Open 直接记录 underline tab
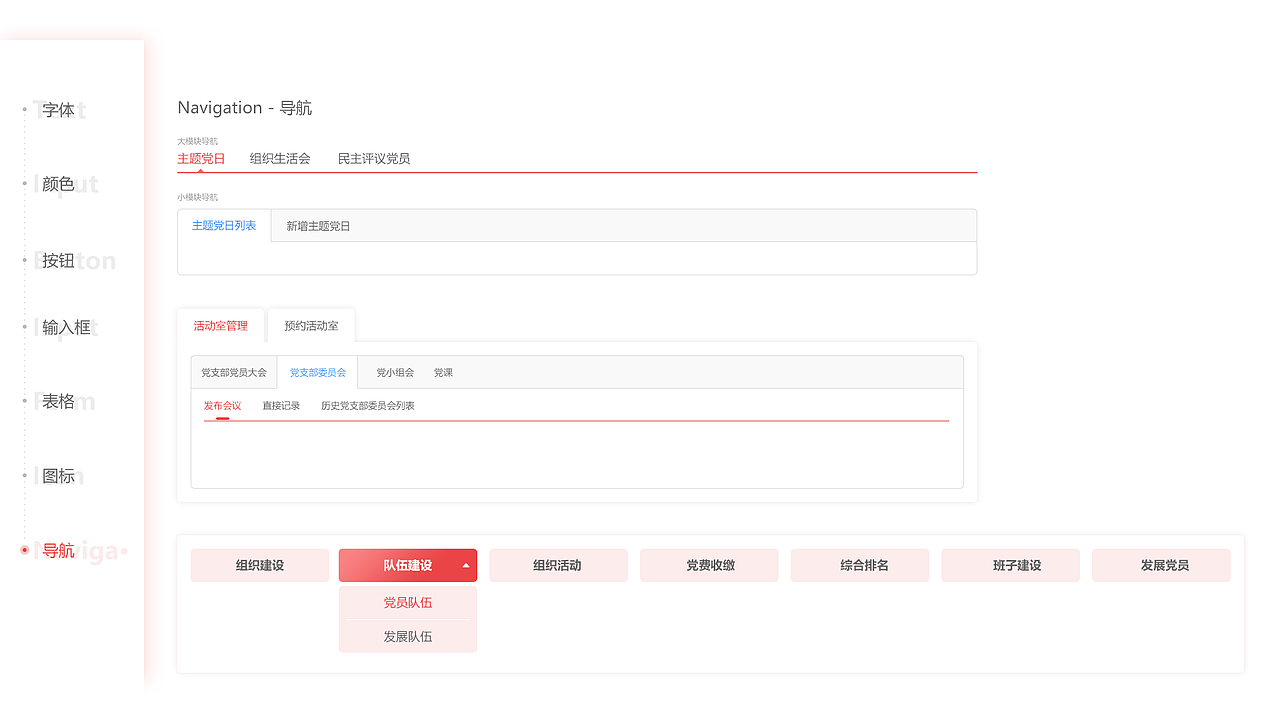Screen dimensions: 1280x720 281,406
